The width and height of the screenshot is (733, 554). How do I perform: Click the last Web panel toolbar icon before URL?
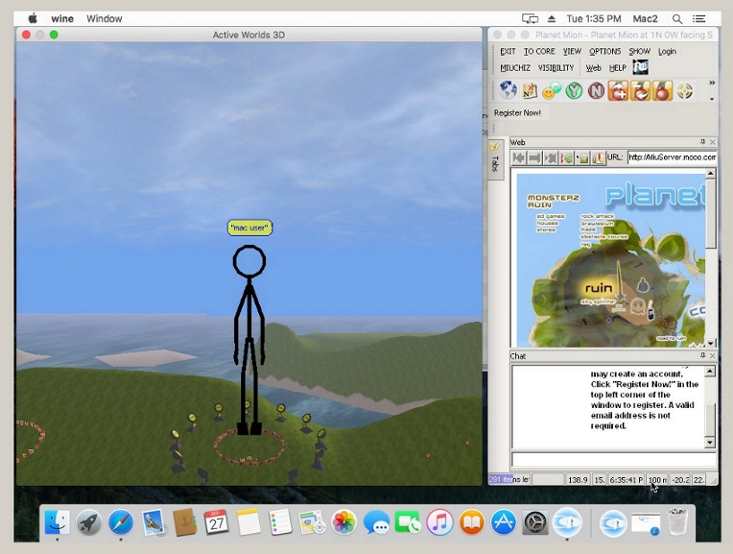[598, 158]
